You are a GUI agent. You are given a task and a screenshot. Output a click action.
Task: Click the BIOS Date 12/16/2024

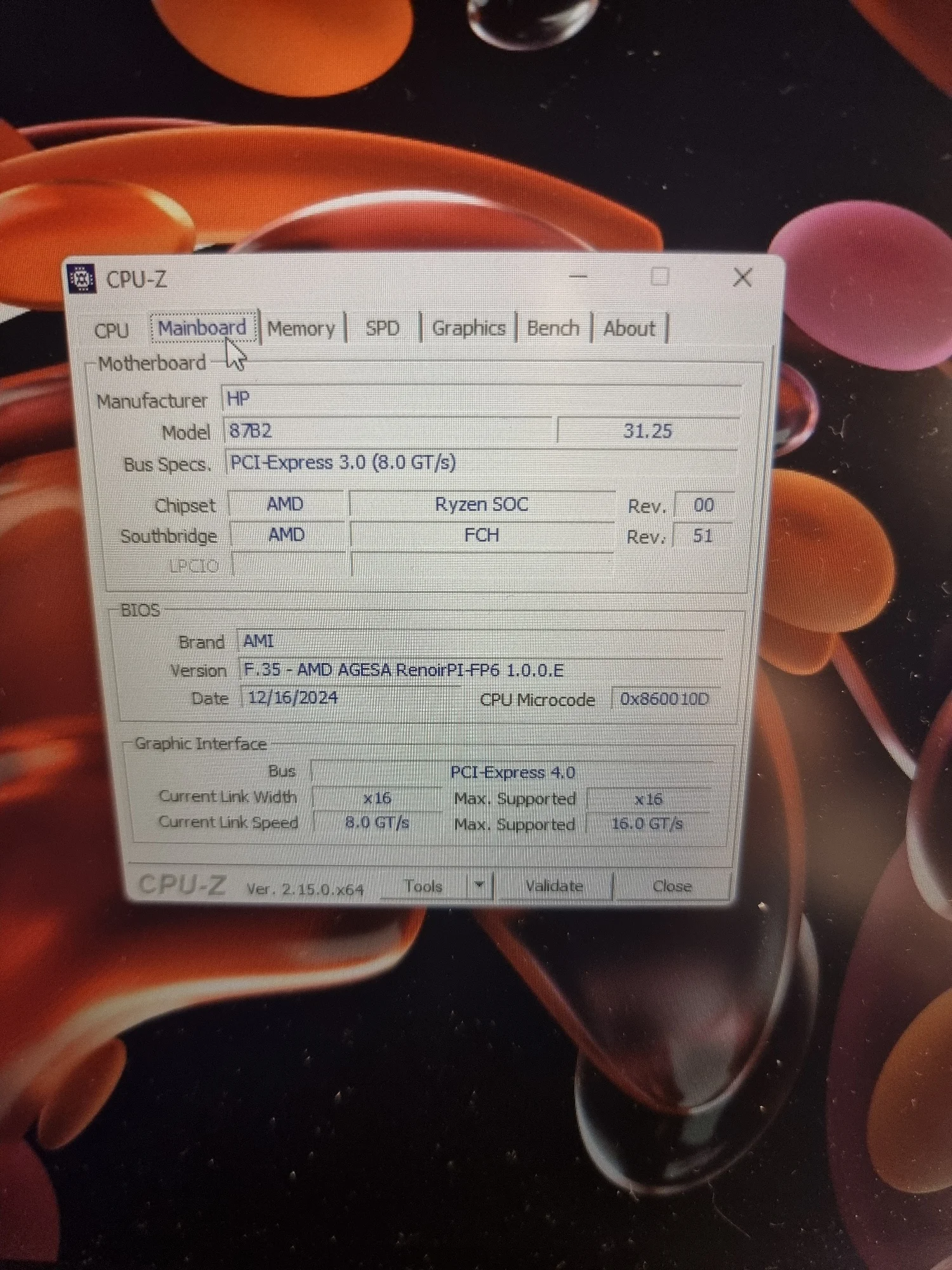tap(350, 698)
